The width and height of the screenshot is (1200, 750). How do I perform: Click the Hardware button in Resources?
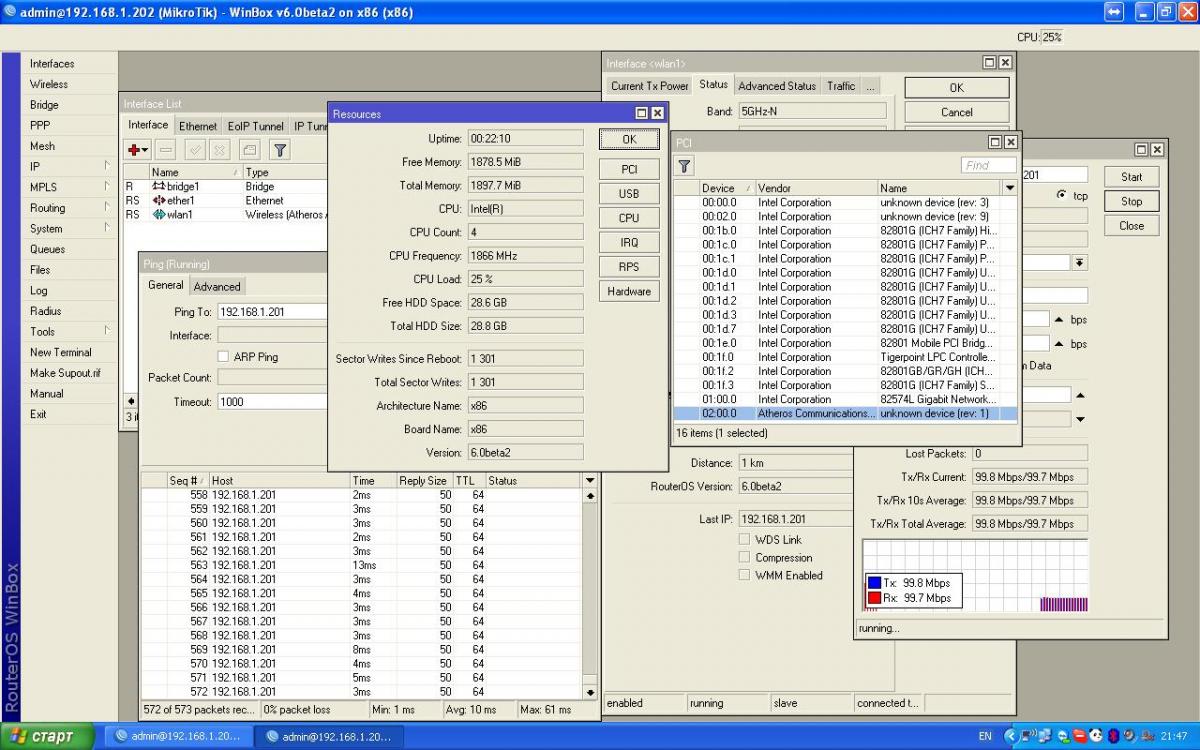pos(628,291)
